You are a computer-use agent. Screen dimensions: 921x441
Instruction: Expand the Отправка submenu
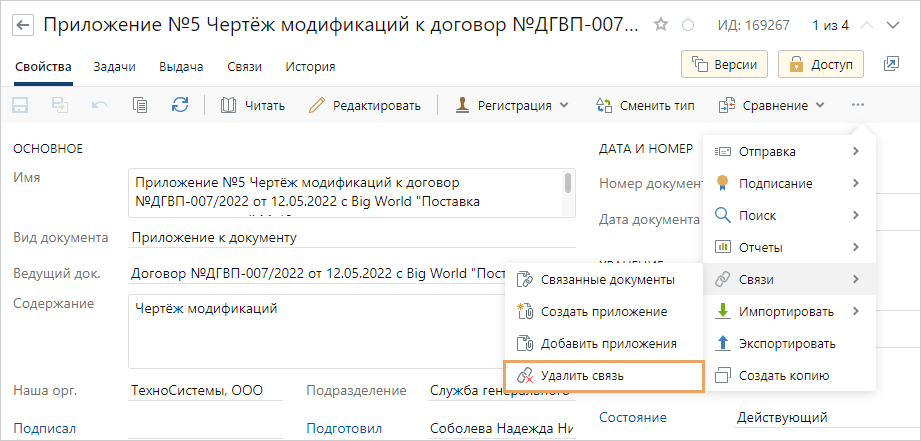point(789,152)
